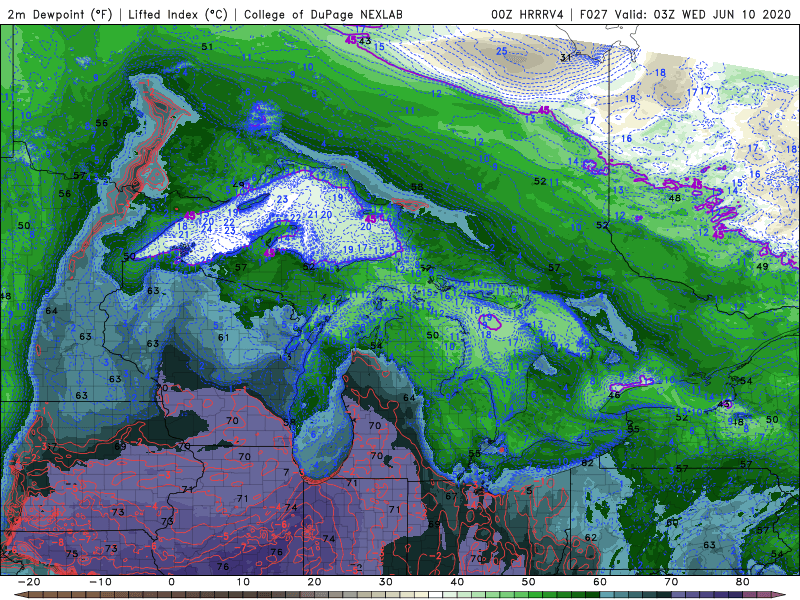The image size is (800, 600).
Task: Click the dewpoint value '67' on the map
Action: tap(451, 496)
